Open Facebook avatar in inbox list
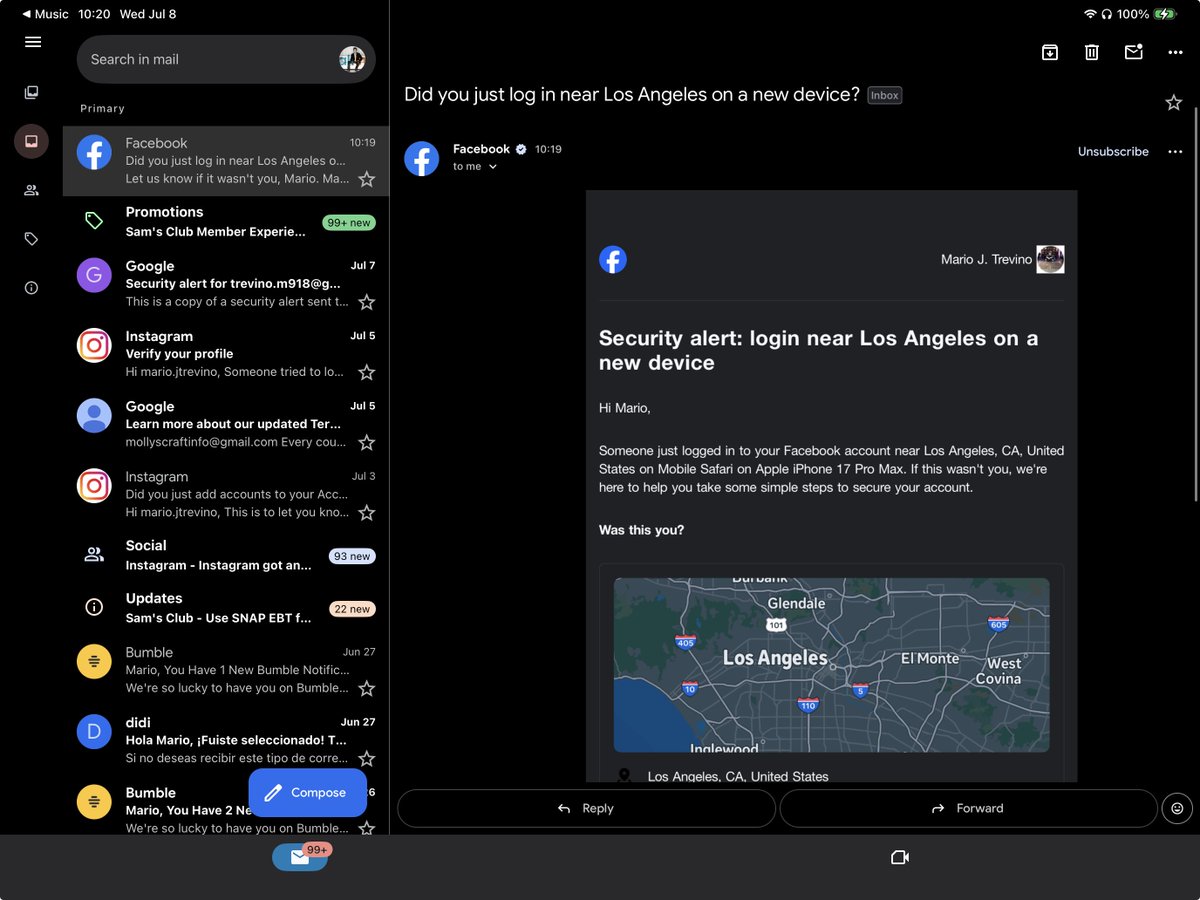The width and height of the screenshot is (1200, 900). (x=94, y=153)
